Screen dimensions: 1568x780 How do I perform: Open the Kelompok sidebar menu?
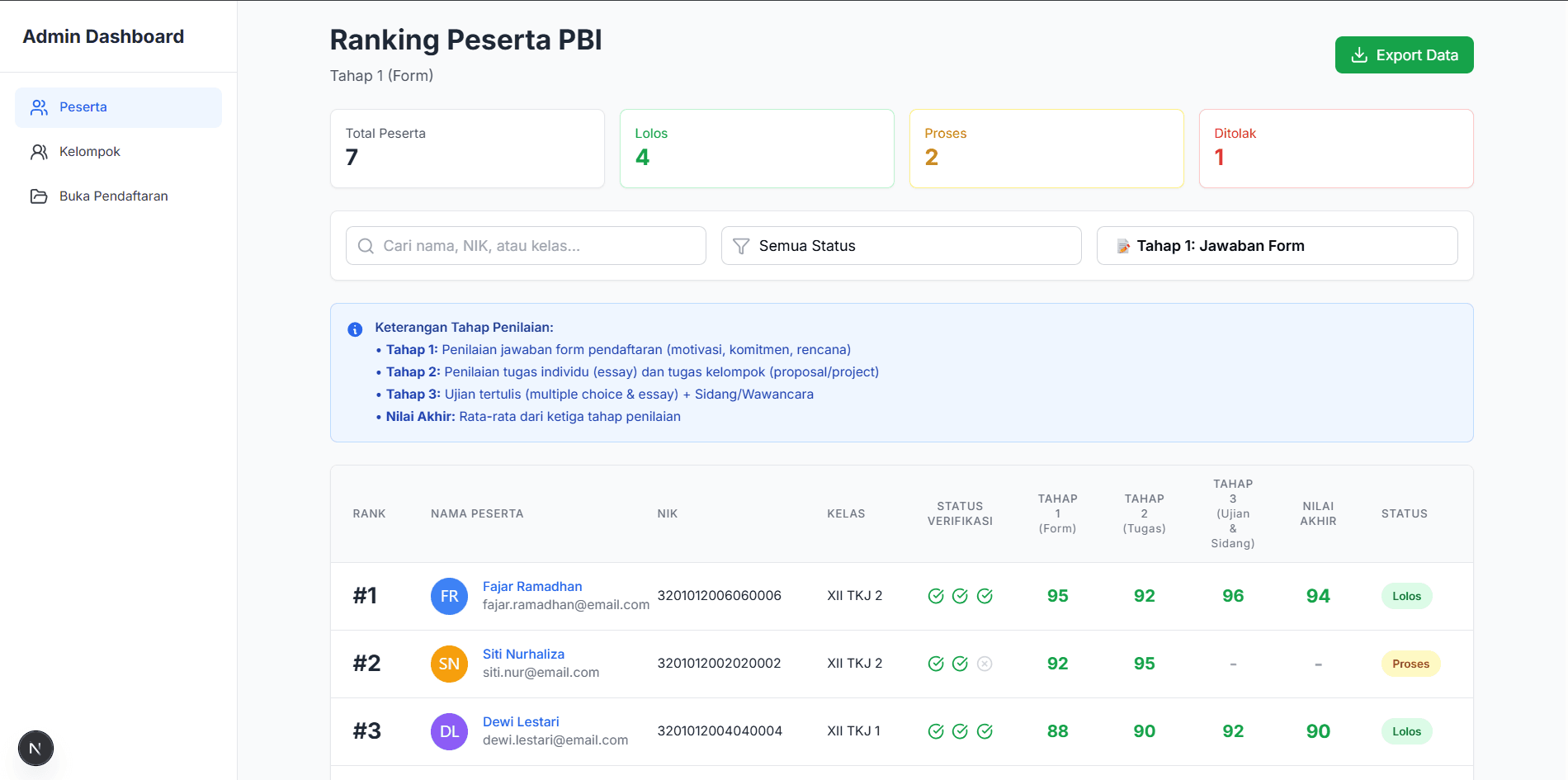[118, 152]
